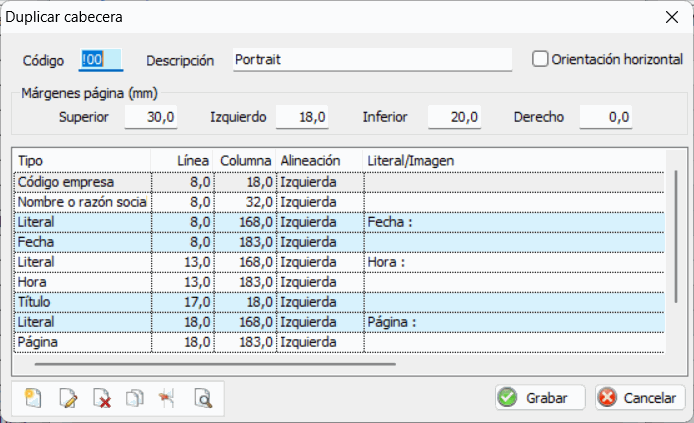Click the 32,0 Columna cell

[245, 202]
